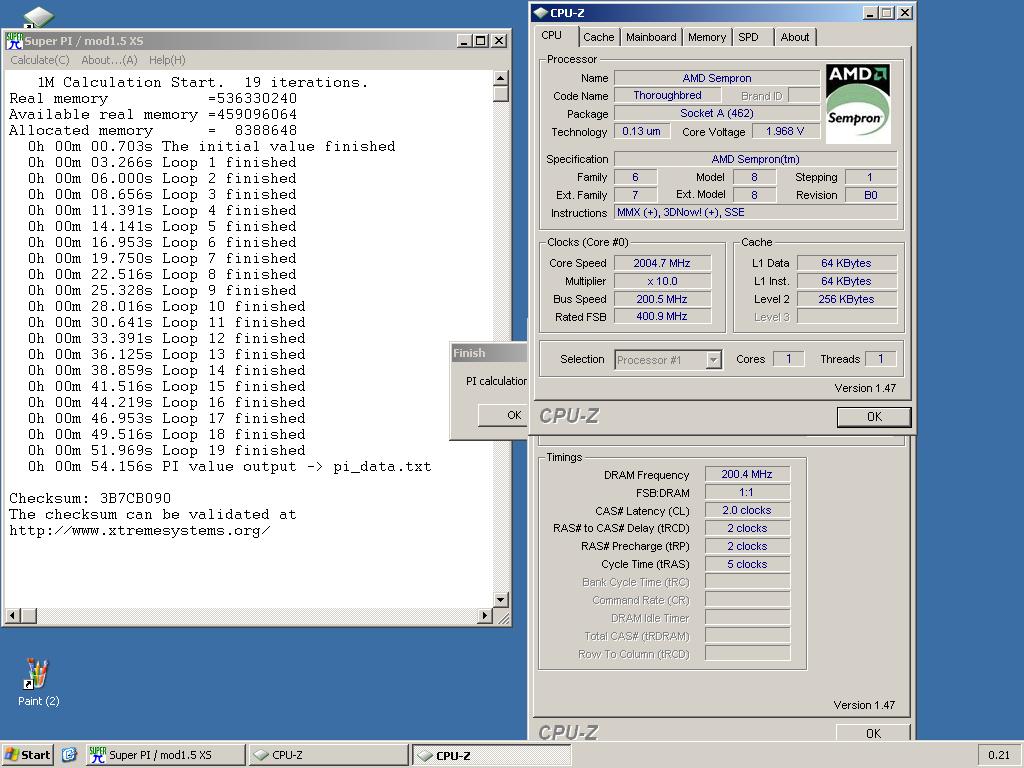
Task: Click Super PI horizontal scrollbar right arrow
Action: [485, 615]
